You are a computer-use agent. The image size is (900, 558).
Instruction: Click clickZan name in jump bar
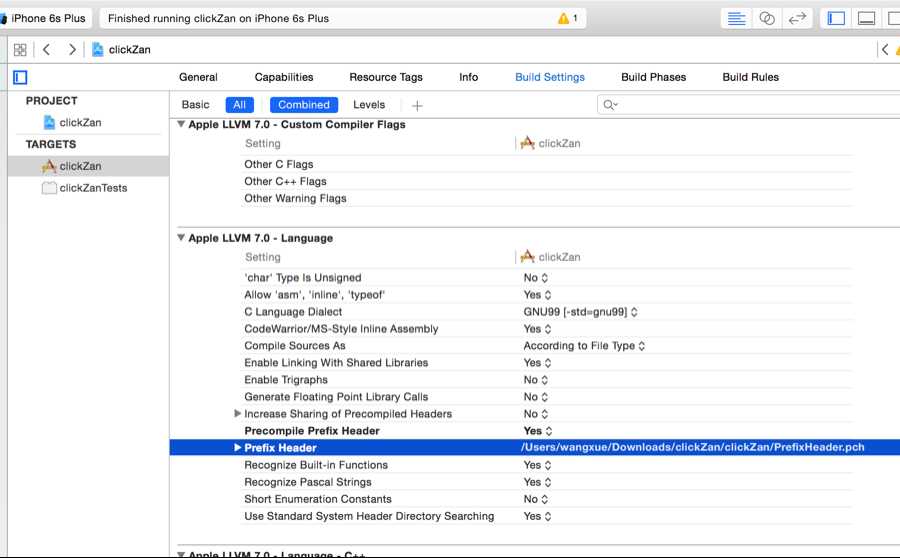click(130, 50)
